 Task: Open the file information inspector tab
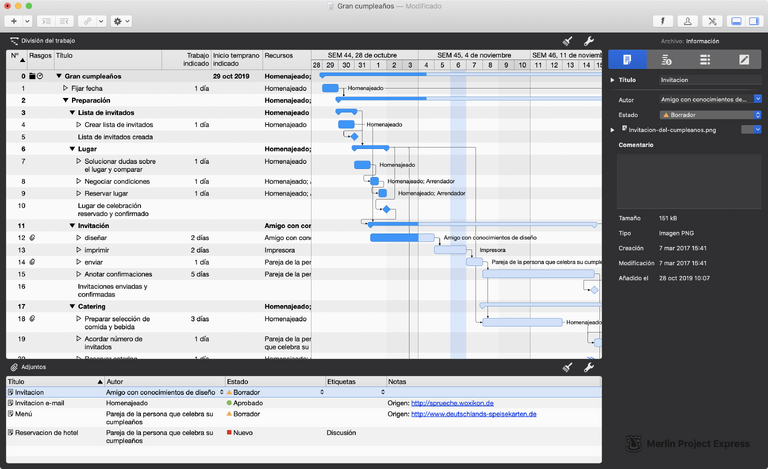(x=627, y=60)
